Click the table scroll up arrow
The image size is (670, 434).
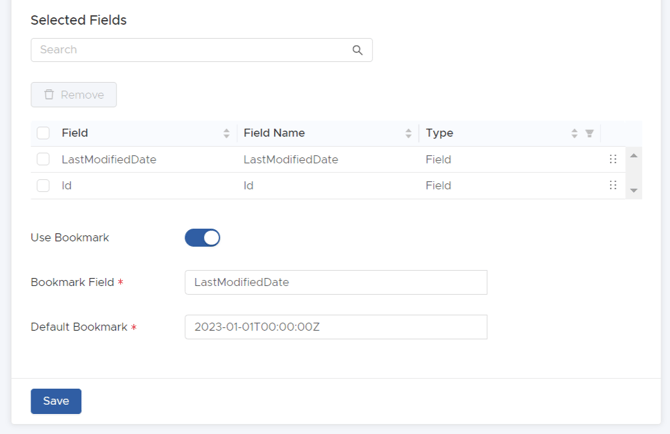[x=634, y=156]
